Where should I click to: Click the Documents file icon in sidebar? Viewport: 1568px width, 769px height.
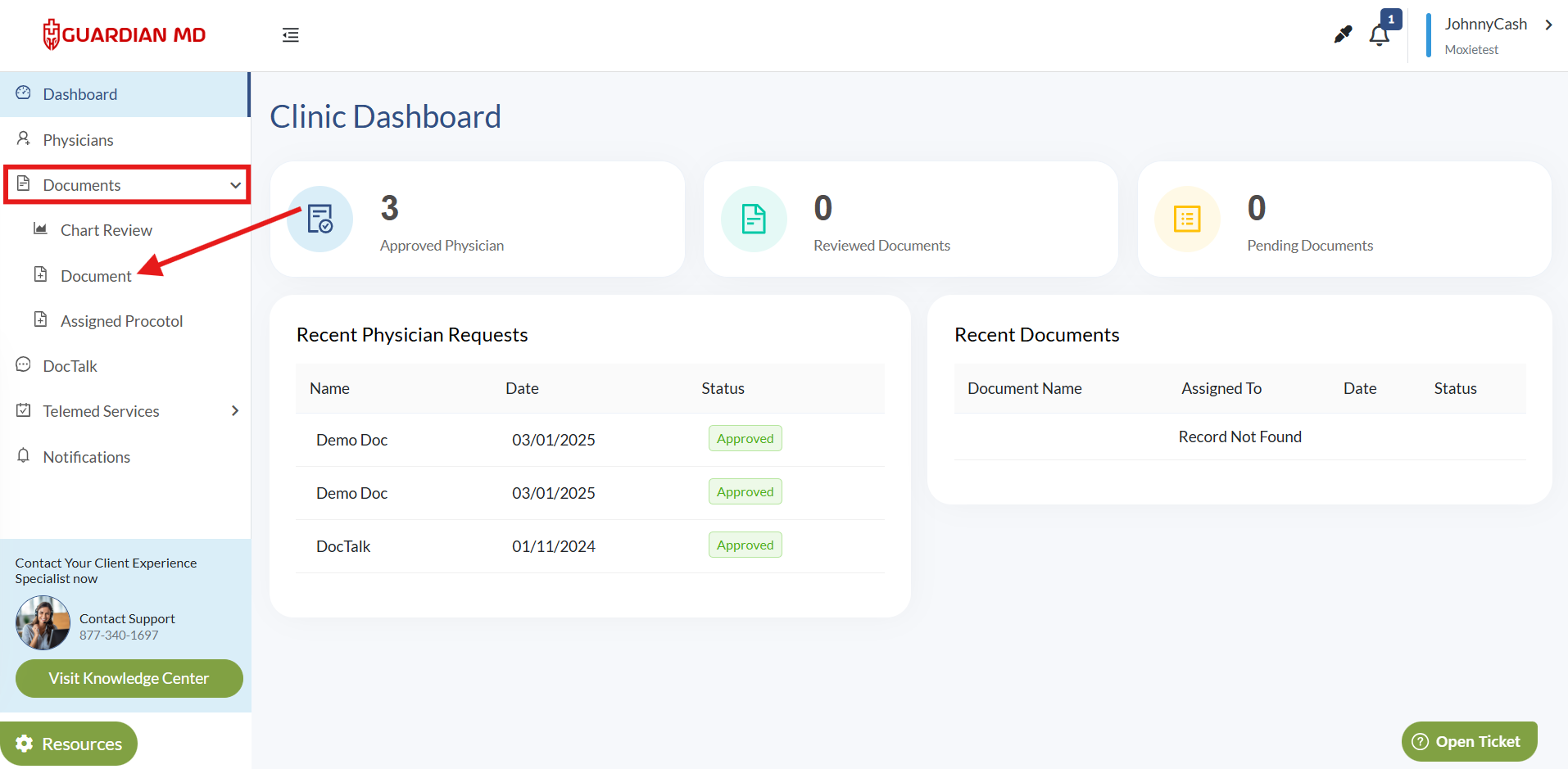pos(24,183)
